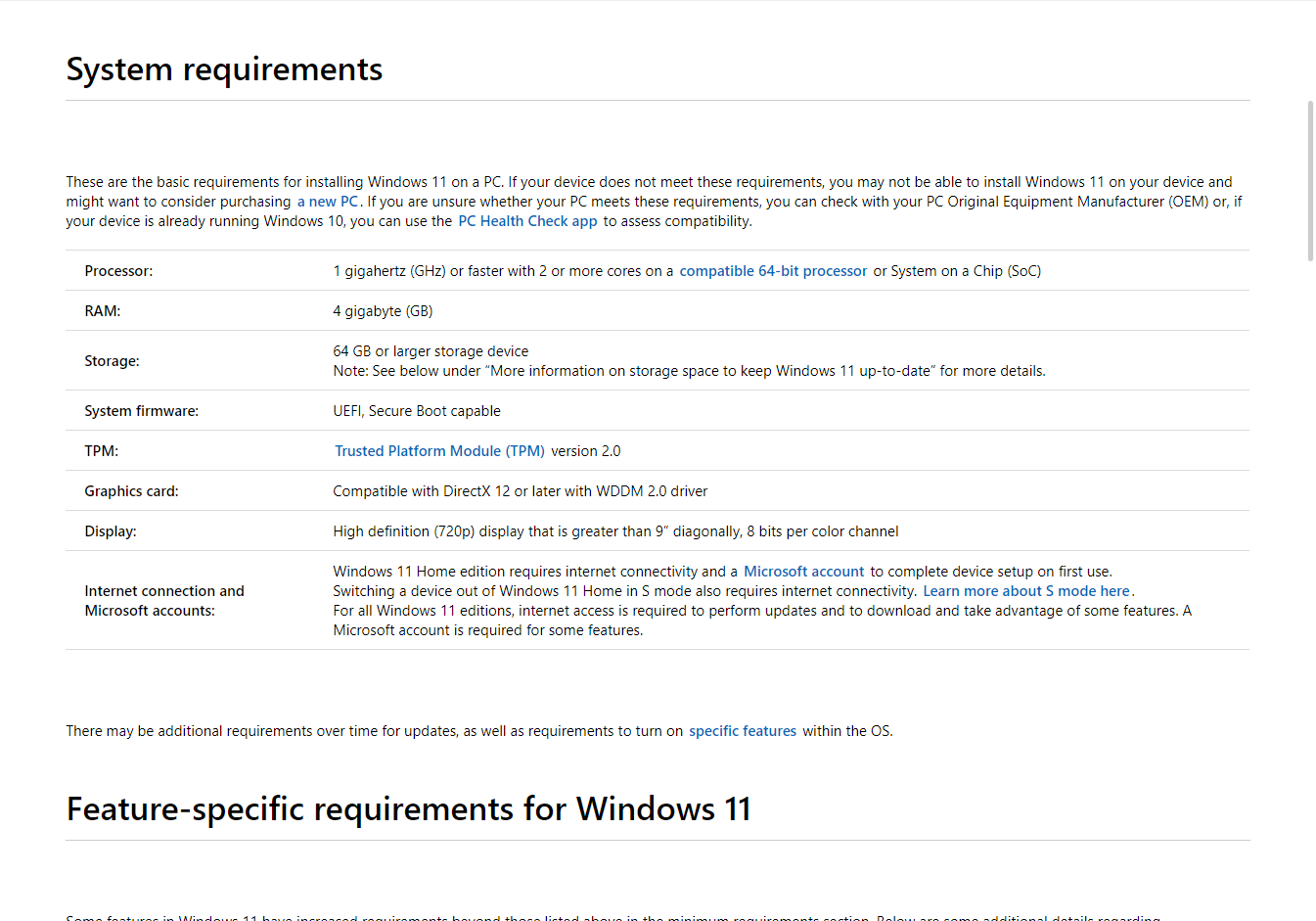Viewport: 1316px width, 921px height.
Task: Click the Display: row label
Action: [x=111, y=531]
